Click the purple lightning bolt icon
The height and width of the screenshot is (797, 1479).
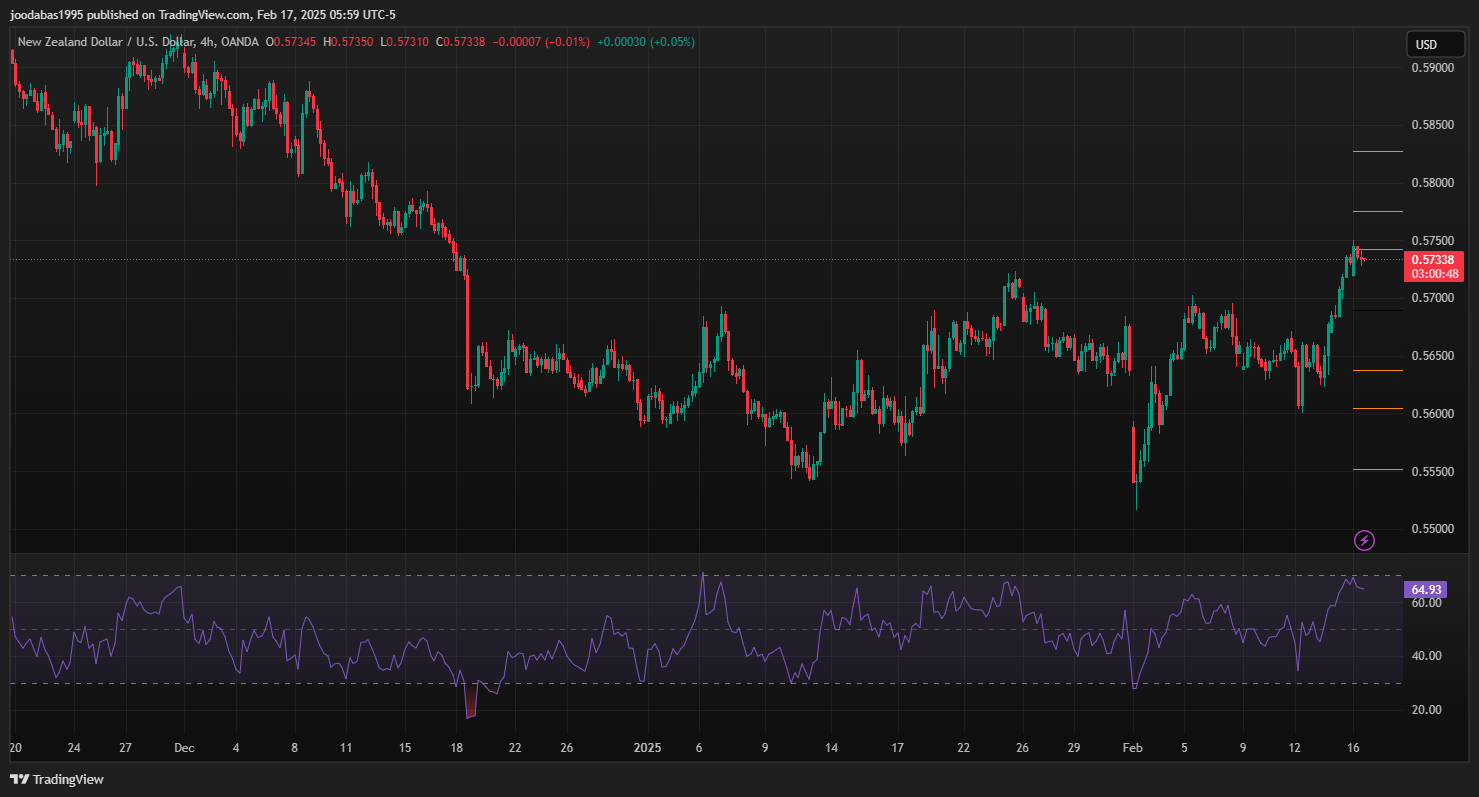pyautogui.click(x=1364, y=541)
